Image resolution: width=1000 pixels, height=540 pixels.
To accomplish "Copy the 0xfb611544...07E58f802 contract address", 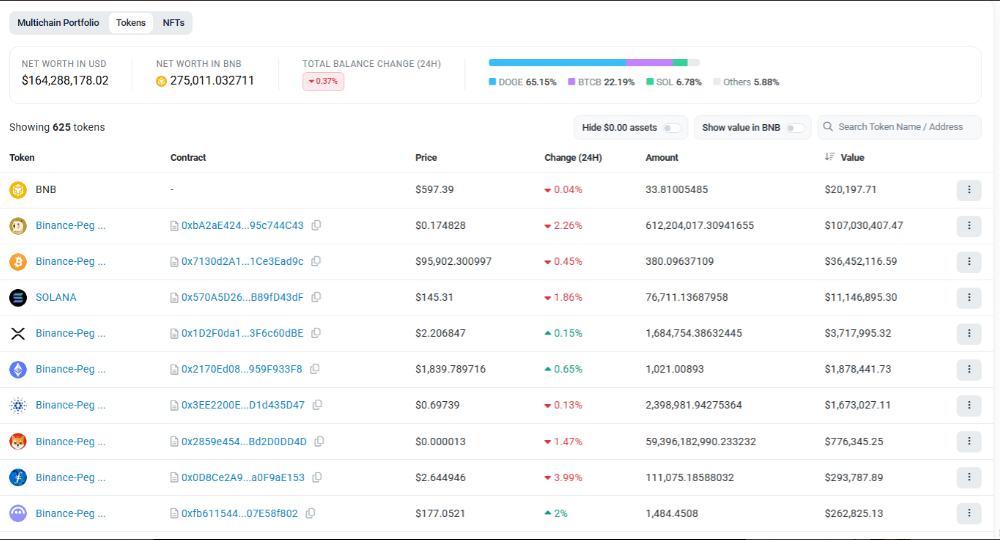I will (x=310, y=513).
